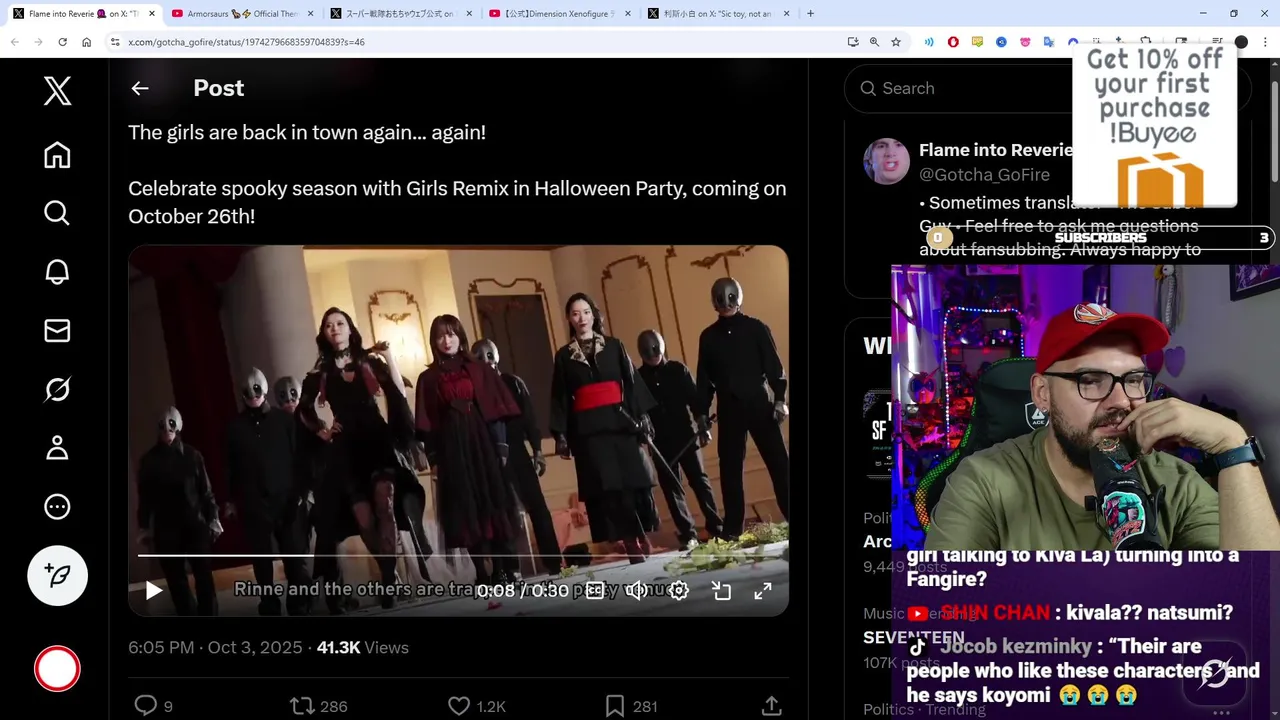Share the post via share icon
Screen dimensions: 1280x720
click(771, 706)
